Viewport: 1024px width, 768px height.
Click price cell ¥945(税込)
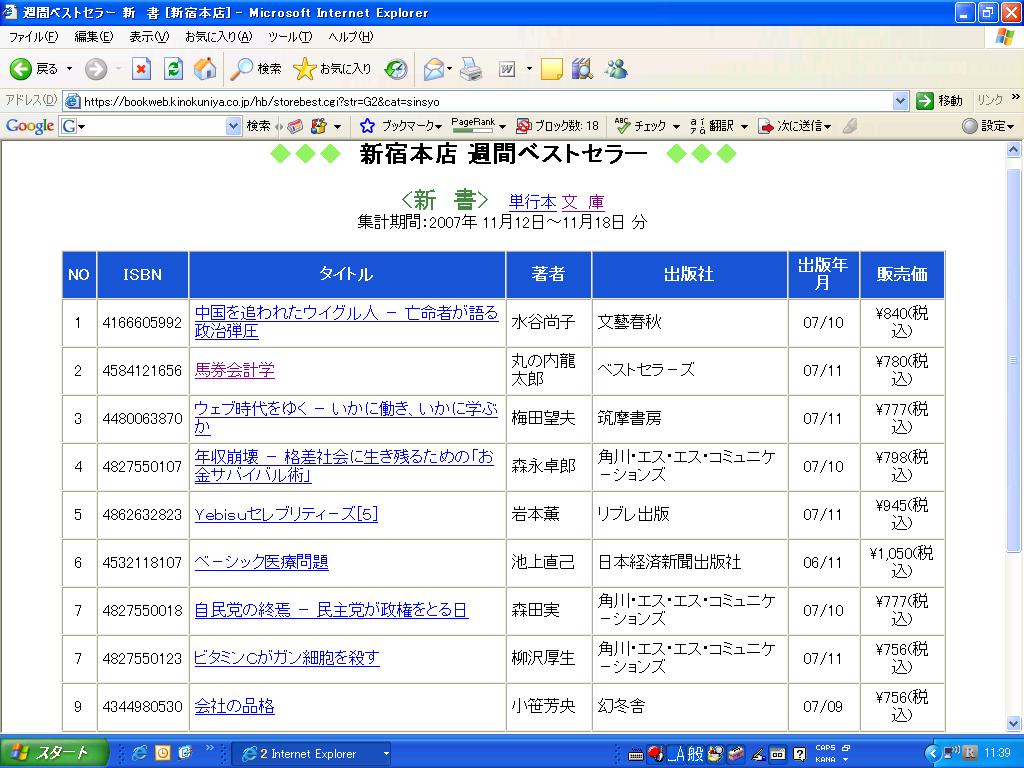902,514
